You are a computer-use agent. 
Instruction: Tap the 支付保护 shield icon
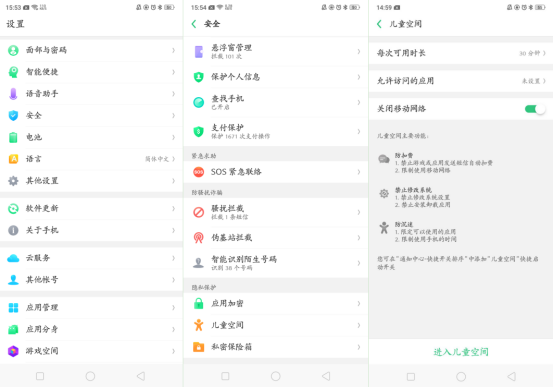click(199, 131)
